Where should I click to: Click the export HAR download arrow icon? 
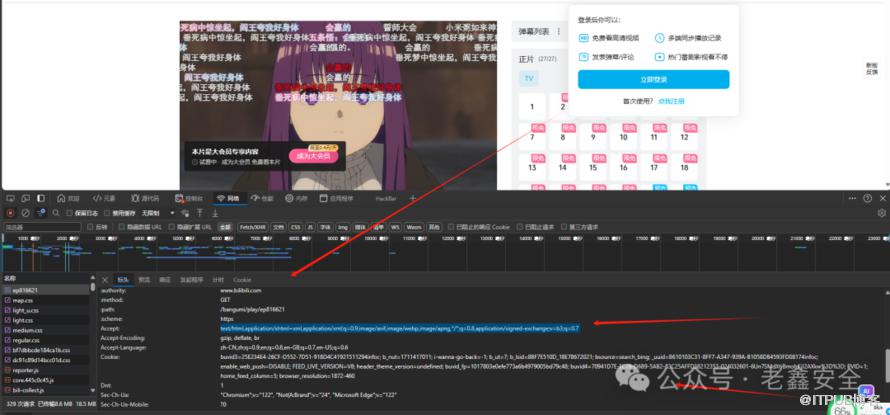[215, 213]
